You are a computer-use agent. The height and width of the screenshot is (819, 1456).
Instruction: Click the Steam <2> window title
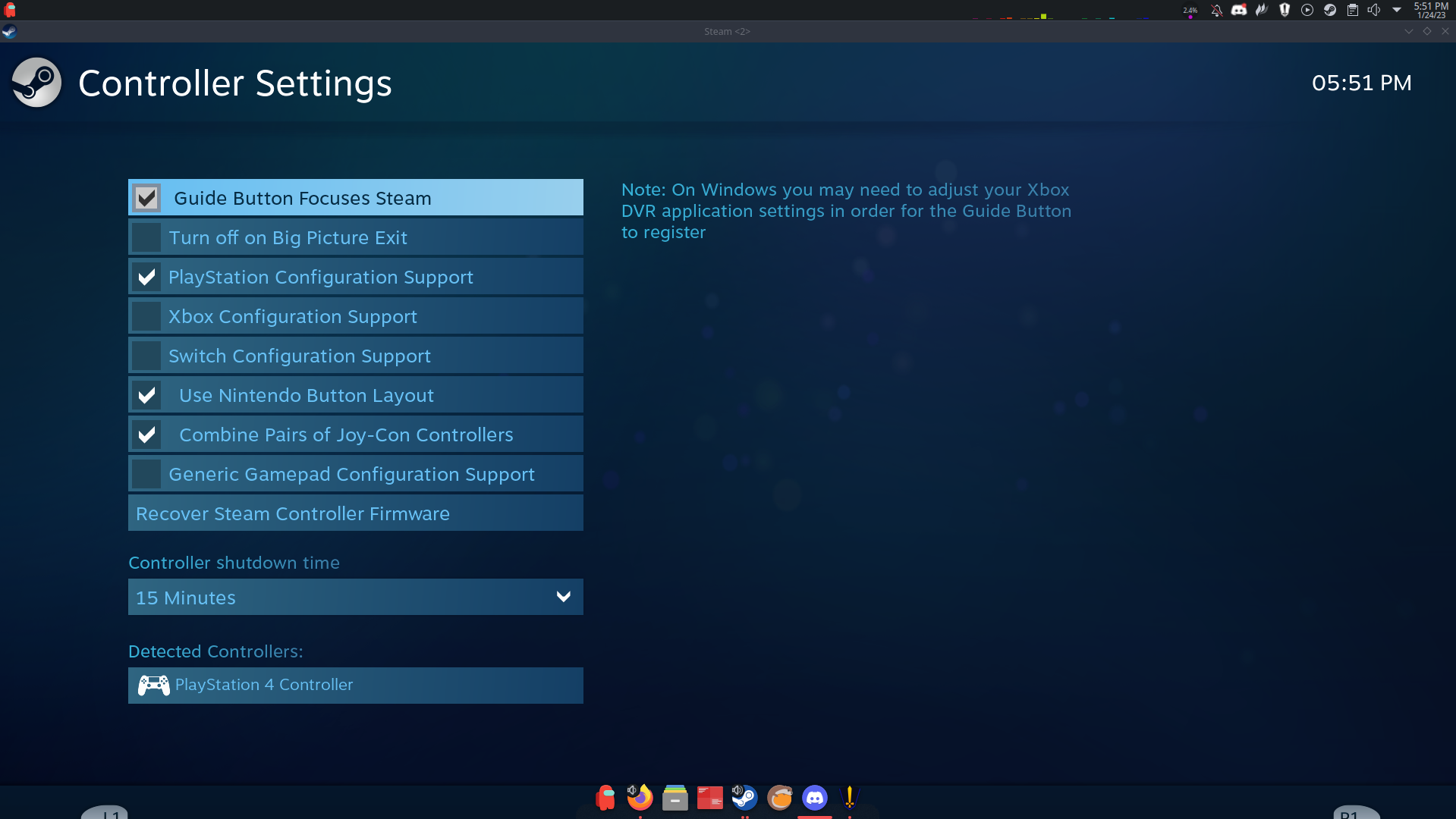[x=727, y=31]
